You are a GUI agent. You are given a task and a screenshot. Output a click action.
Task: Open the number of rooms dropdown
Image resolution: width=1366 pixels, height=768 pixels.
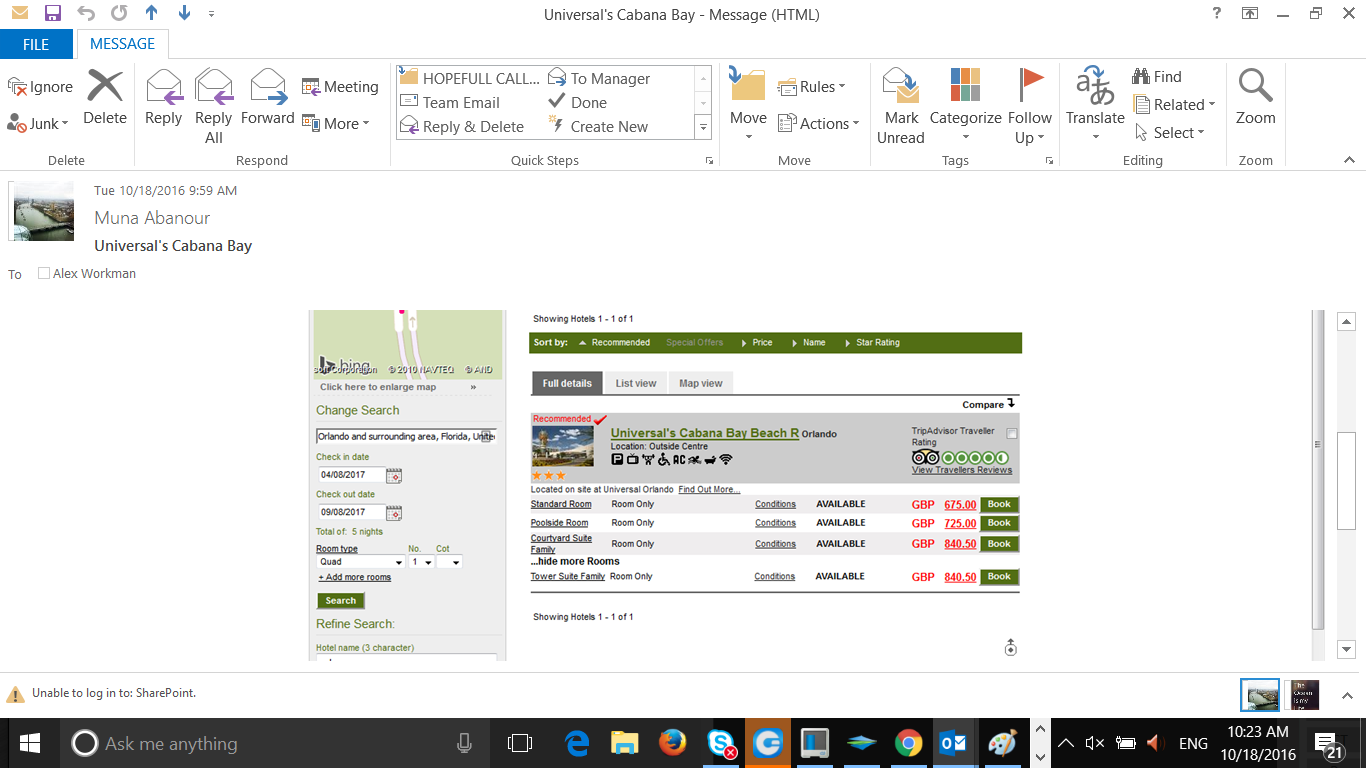click(x=421, y=562)
